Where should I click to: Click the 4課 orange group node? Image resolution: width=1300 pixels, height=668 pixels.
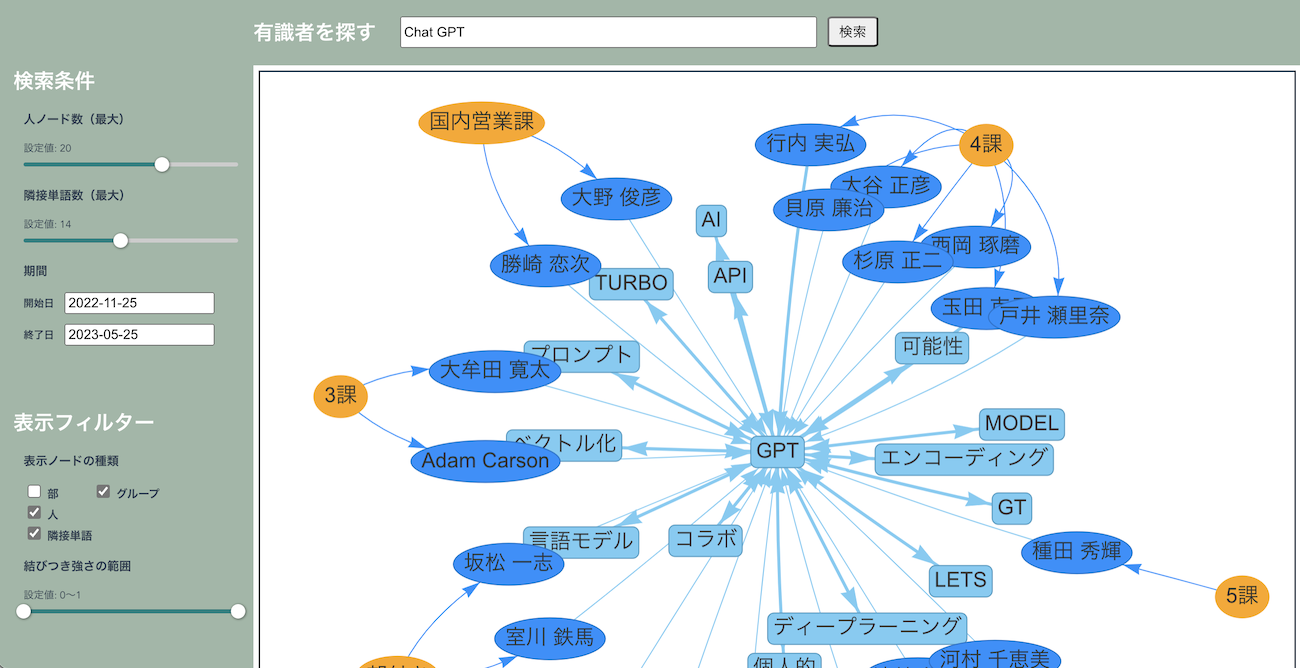point(985,145)
